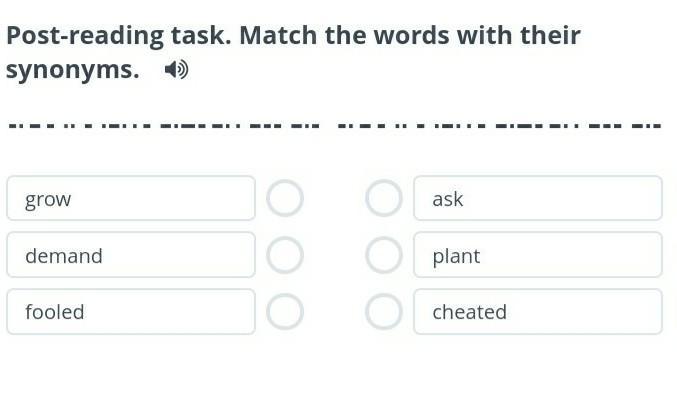Click the word Match in the heading

[x=278, y=35]
